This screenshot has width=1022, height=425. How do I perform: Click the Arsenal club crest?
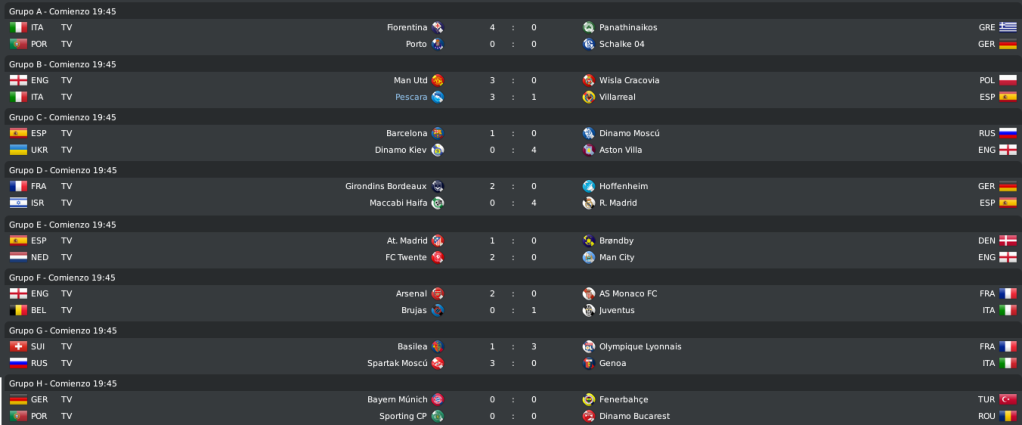click(437, 293)
